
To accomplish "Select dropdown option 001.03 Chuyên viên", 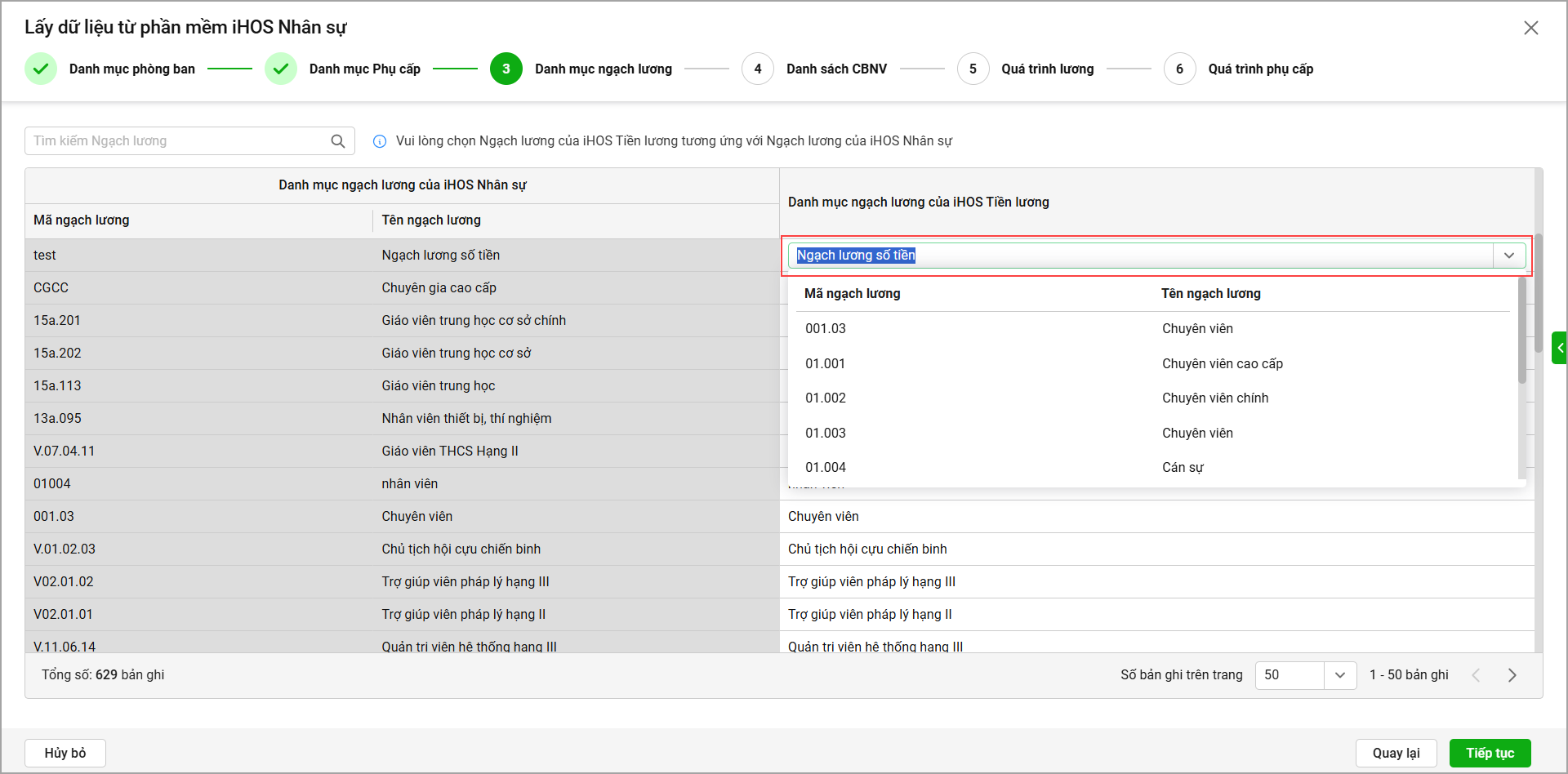I will pyautogui.click(x=1153, y=328).
